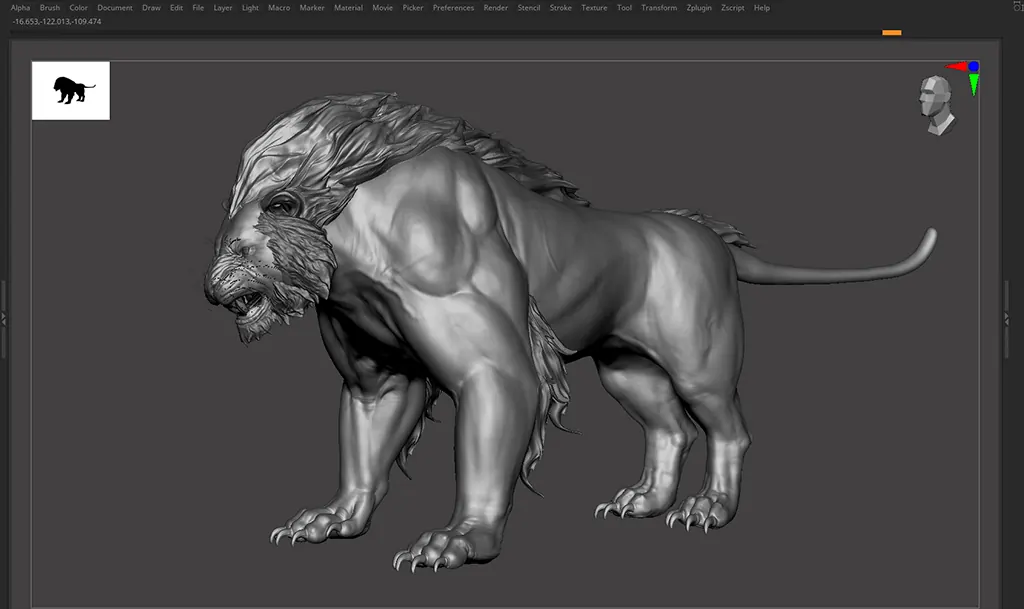The image size is (1024, 609).
Task: Open the Macro menu
Action: [x=279, y=8]
